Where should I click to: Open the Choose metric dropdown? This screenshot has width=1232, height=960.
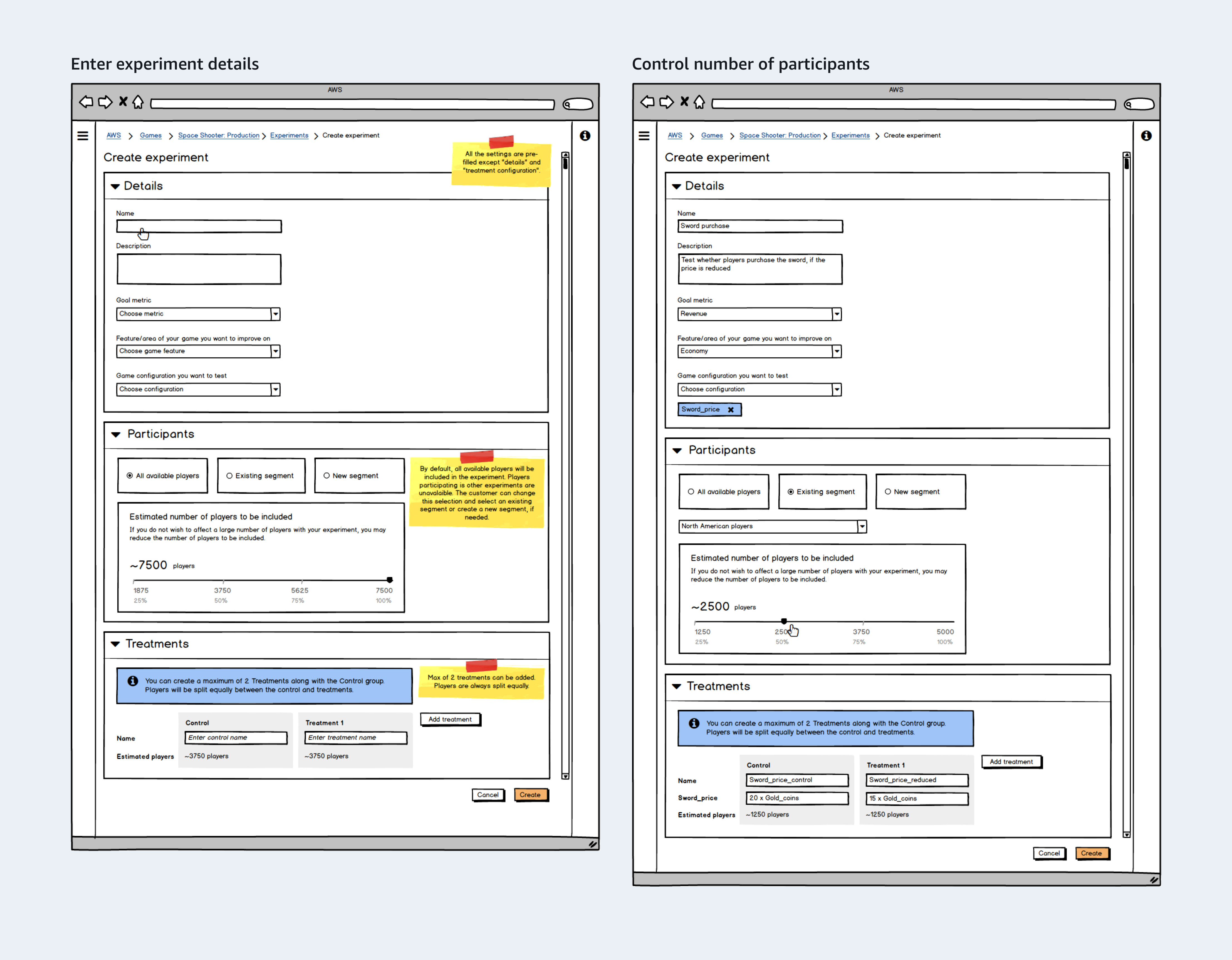199,314
